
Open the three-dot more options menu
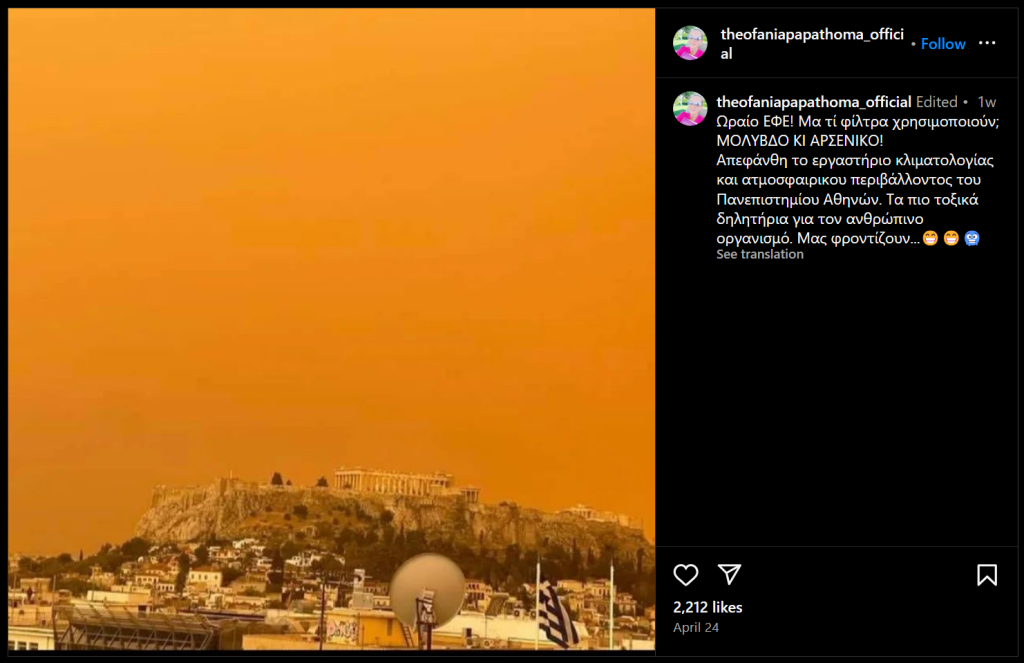(987, 43)
